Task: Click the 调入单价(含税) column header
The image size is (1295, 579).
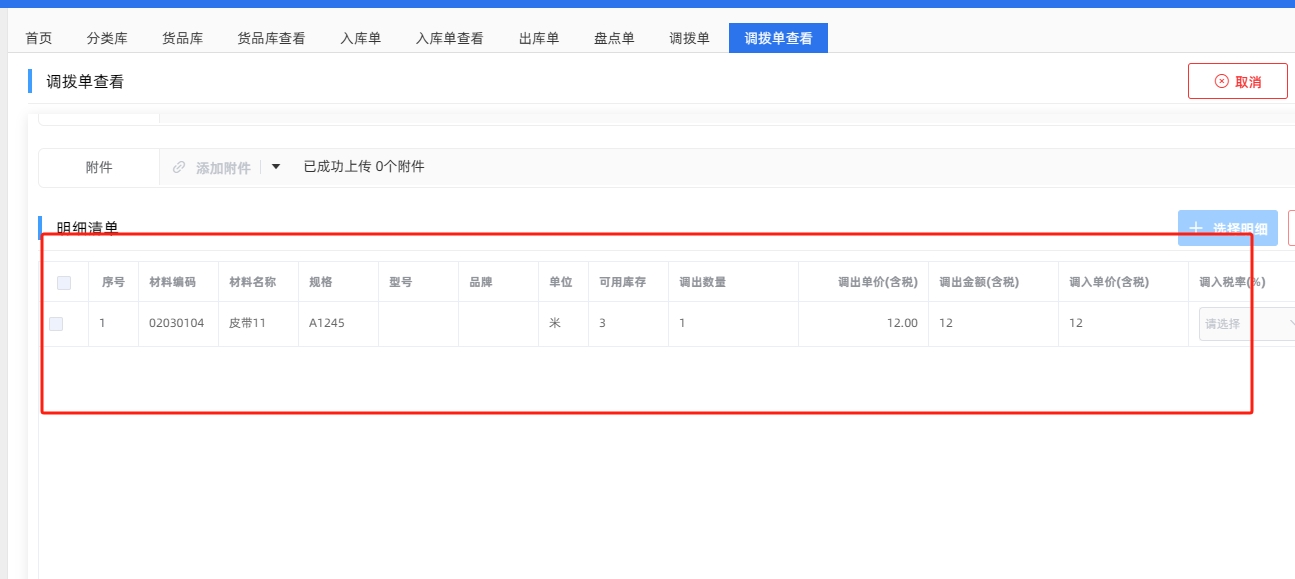Action: pyautogui.click(x=1109, y=282)
